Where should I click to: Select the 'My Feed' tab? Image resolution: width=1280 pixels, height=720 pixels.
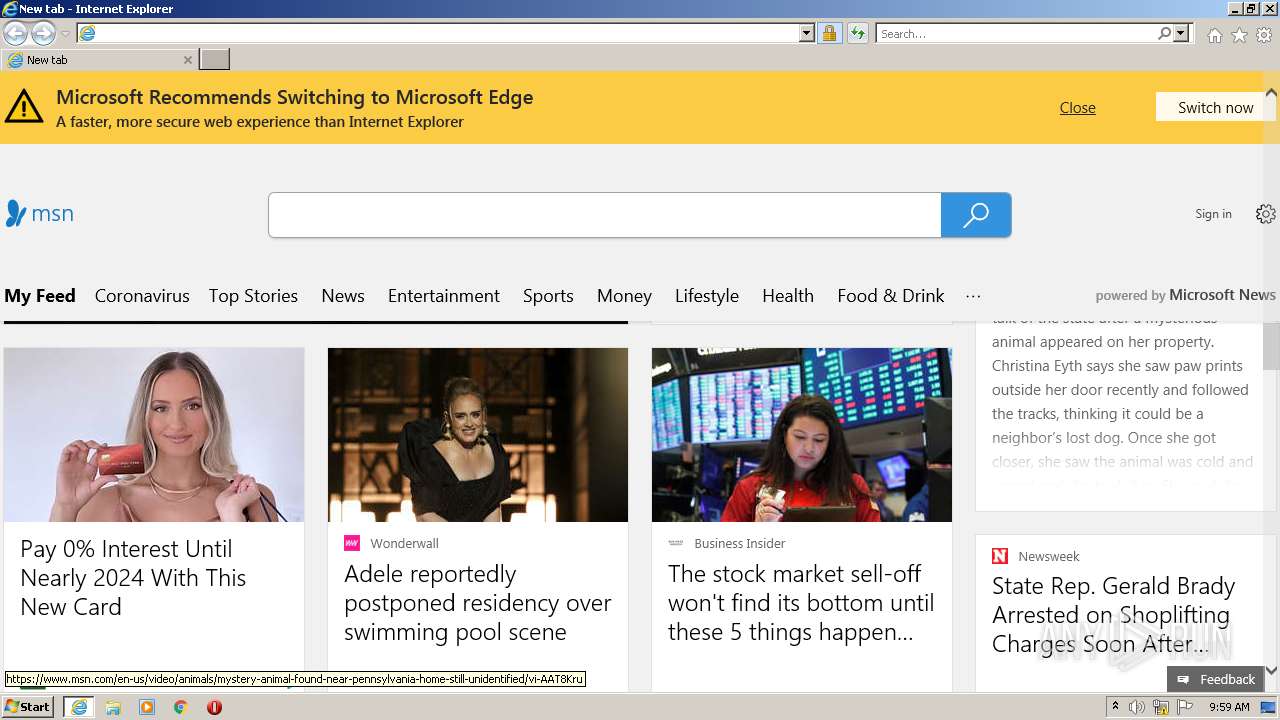[x=40, y=296]
